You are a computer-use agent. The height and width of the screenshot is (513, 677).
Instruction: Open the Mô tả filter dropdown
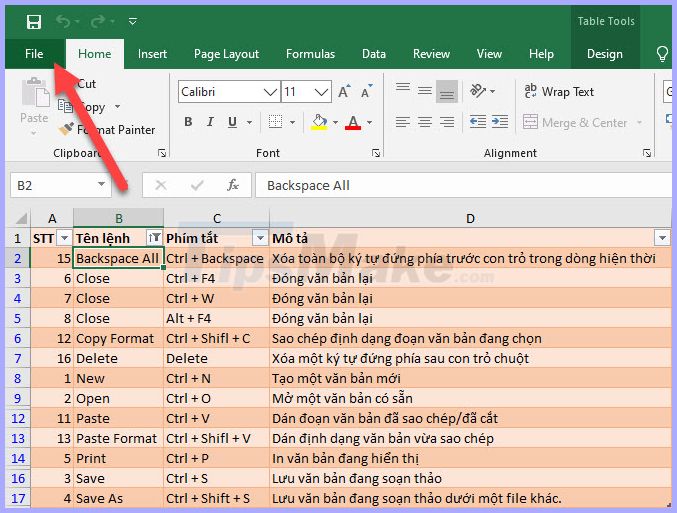tap(662, 238)
